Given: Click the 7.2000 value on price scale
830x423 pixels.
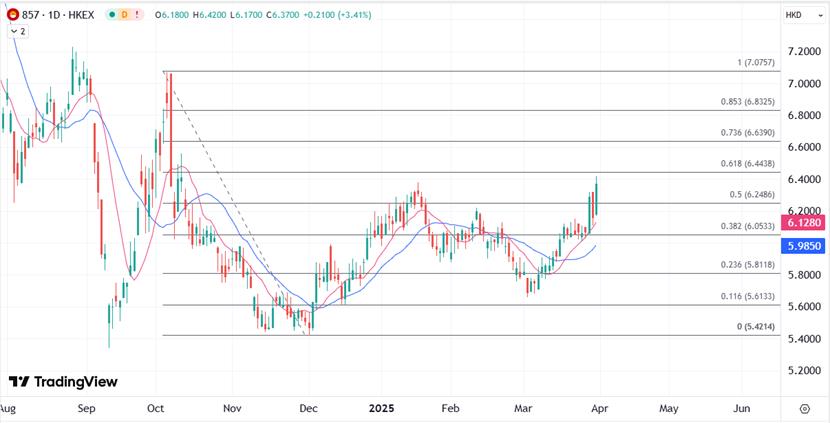Looking at the screenshot, I should coord(804,51).
